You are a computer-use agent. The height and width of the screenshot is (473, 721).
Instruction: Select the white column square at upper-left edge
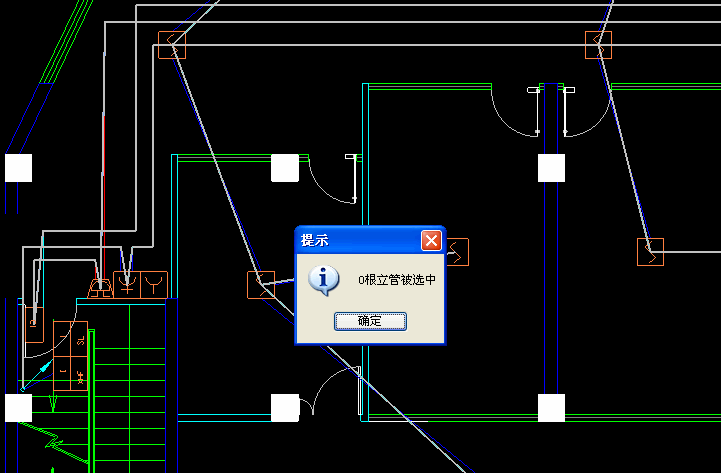[x=18, y=168]
